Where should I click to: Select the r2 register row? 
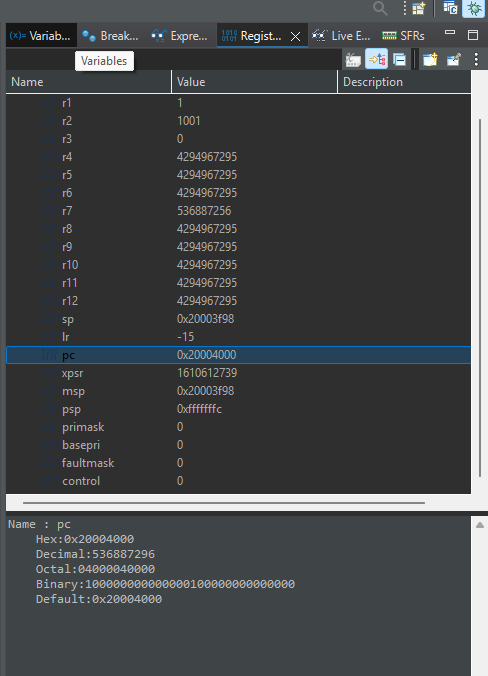coord(238,121)
